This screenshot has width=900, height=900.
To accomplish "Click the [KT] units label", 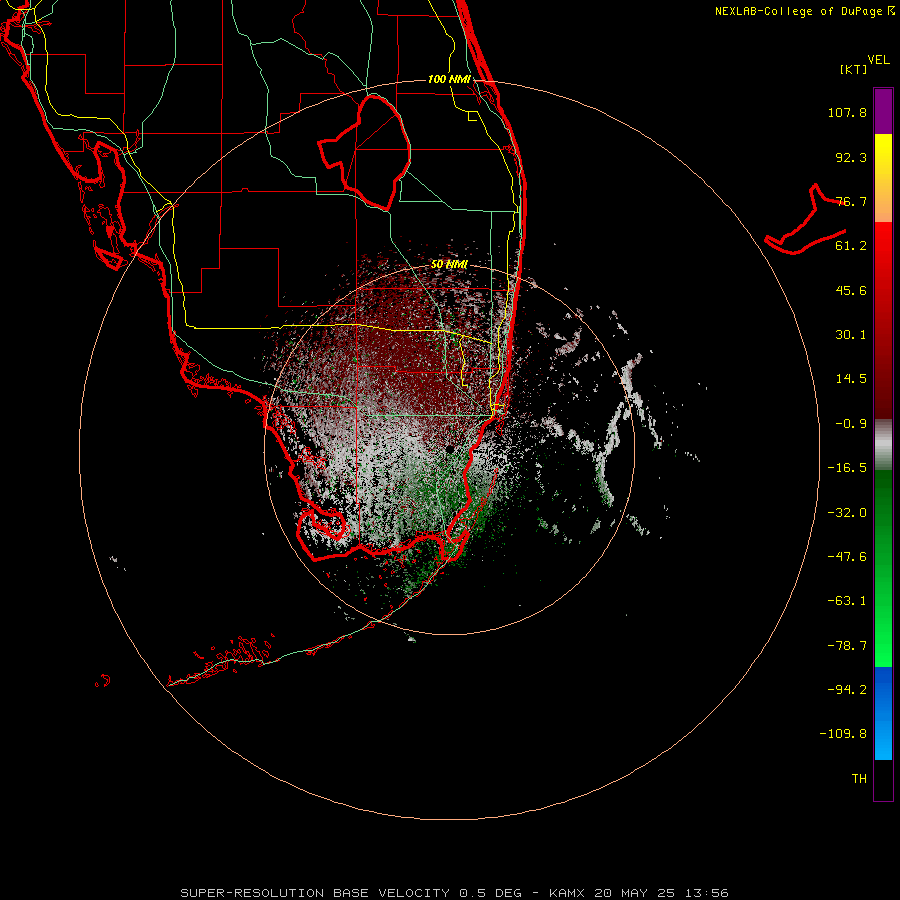I will pos(854,69).
